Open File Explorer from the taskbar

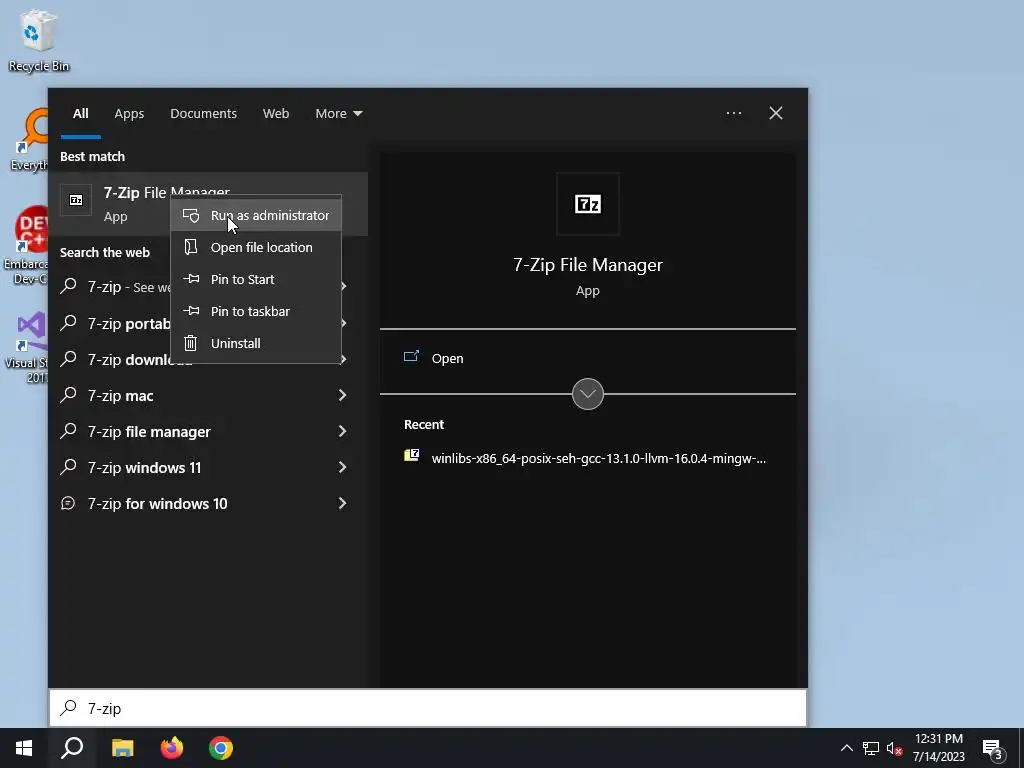122,748
